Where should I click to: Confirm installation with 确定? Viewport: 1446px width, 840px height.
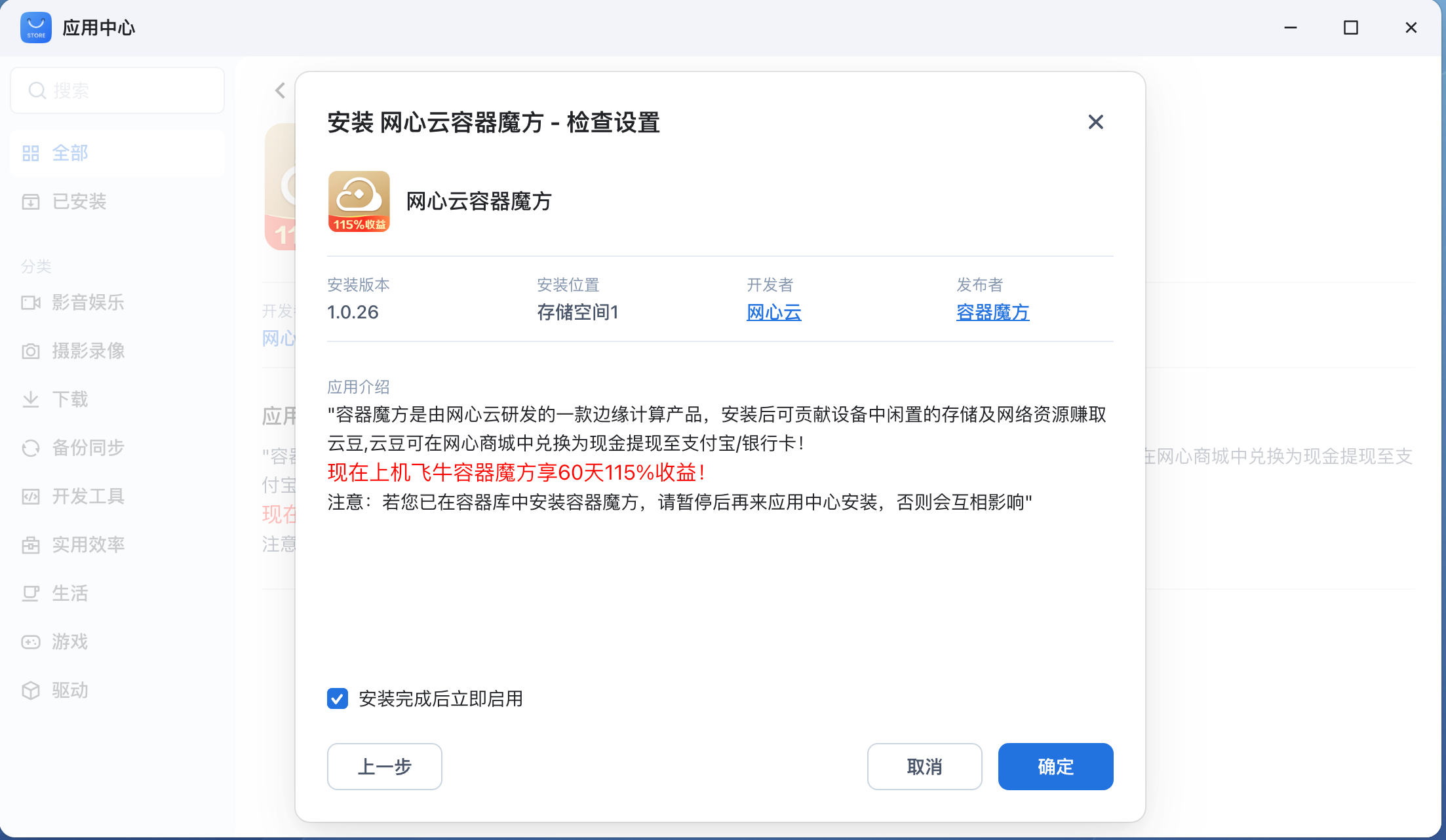point(1056,767)
